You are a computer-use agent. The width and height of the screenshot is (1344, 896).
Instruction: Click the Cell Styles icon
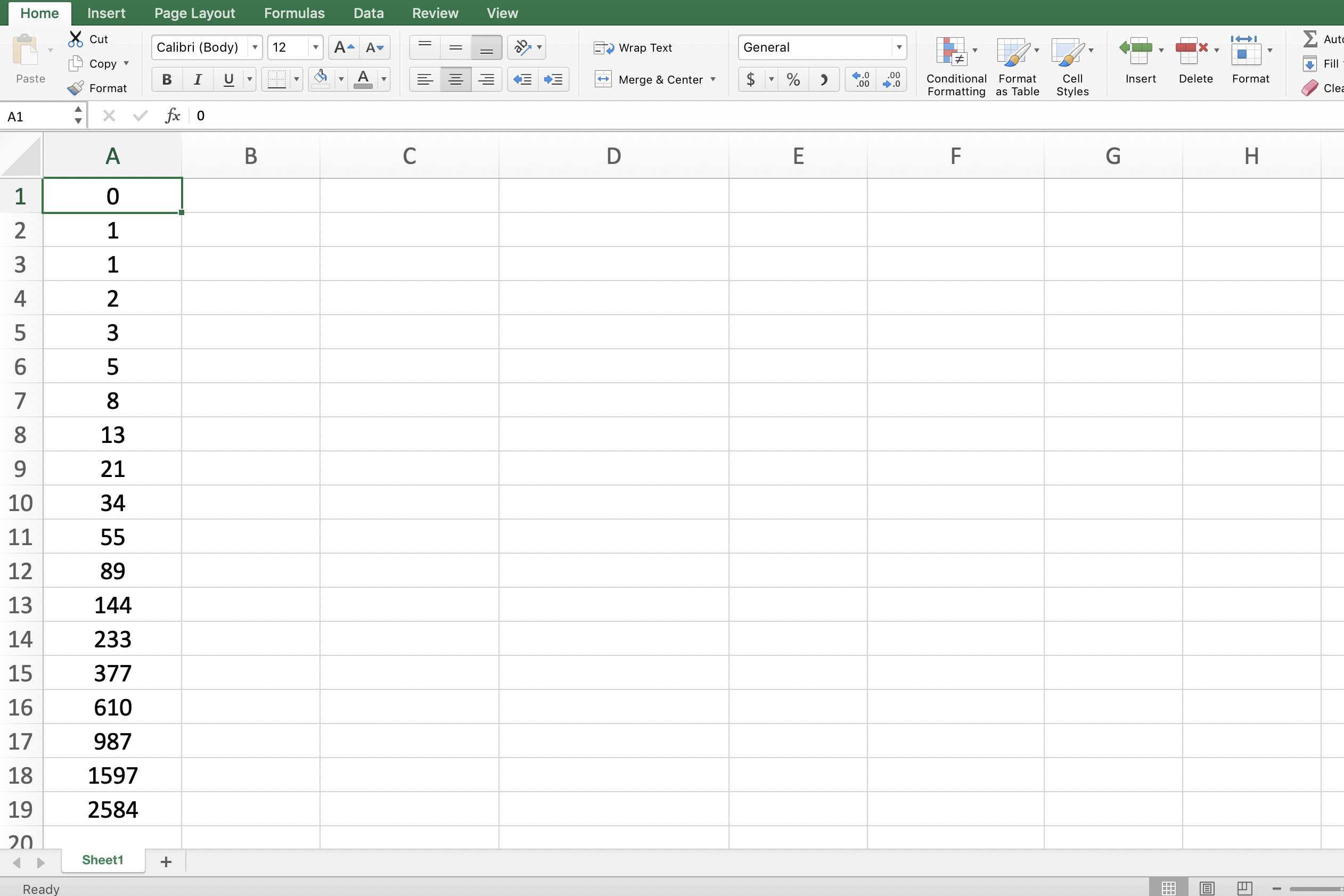tap(1073, 63)
